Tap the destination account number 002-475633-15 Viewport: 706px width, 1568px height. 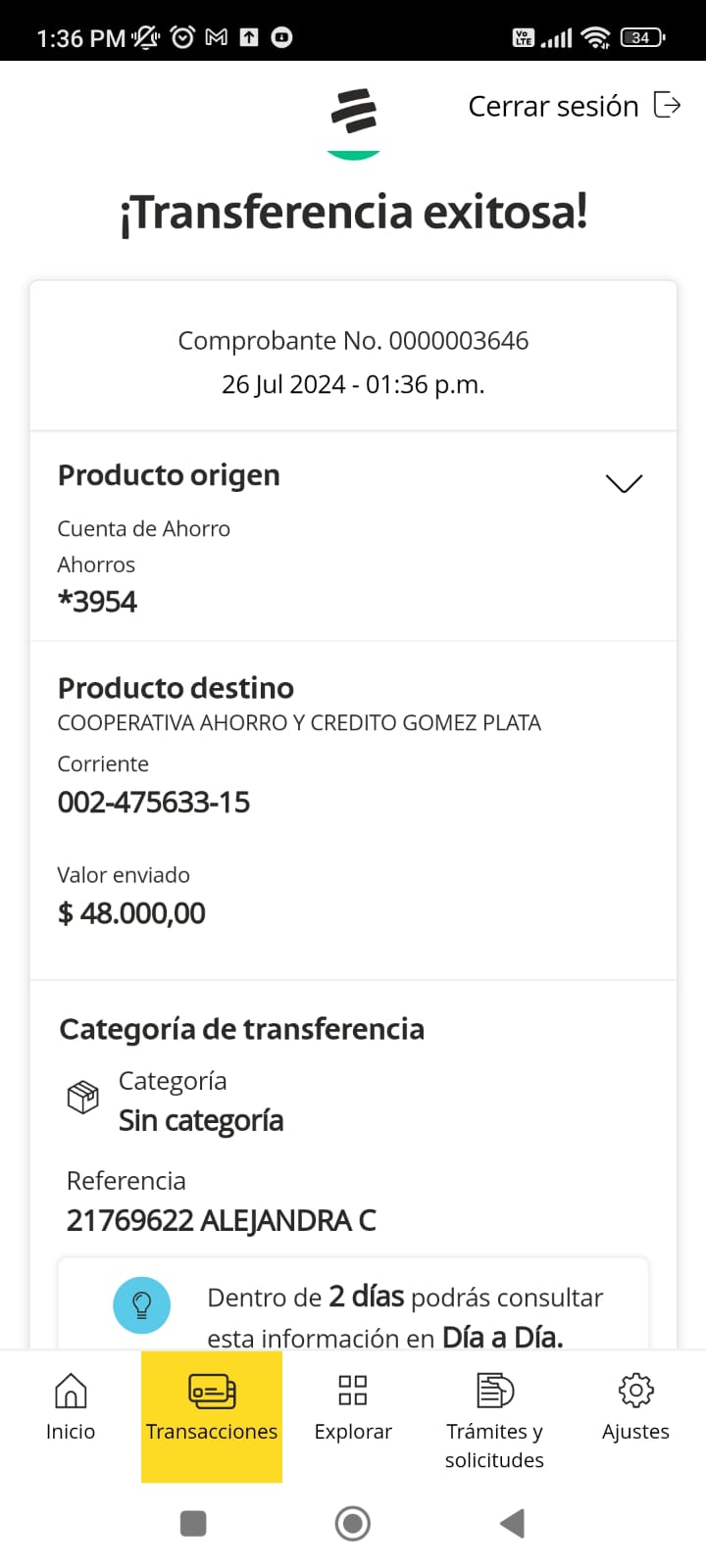(154, 803)
